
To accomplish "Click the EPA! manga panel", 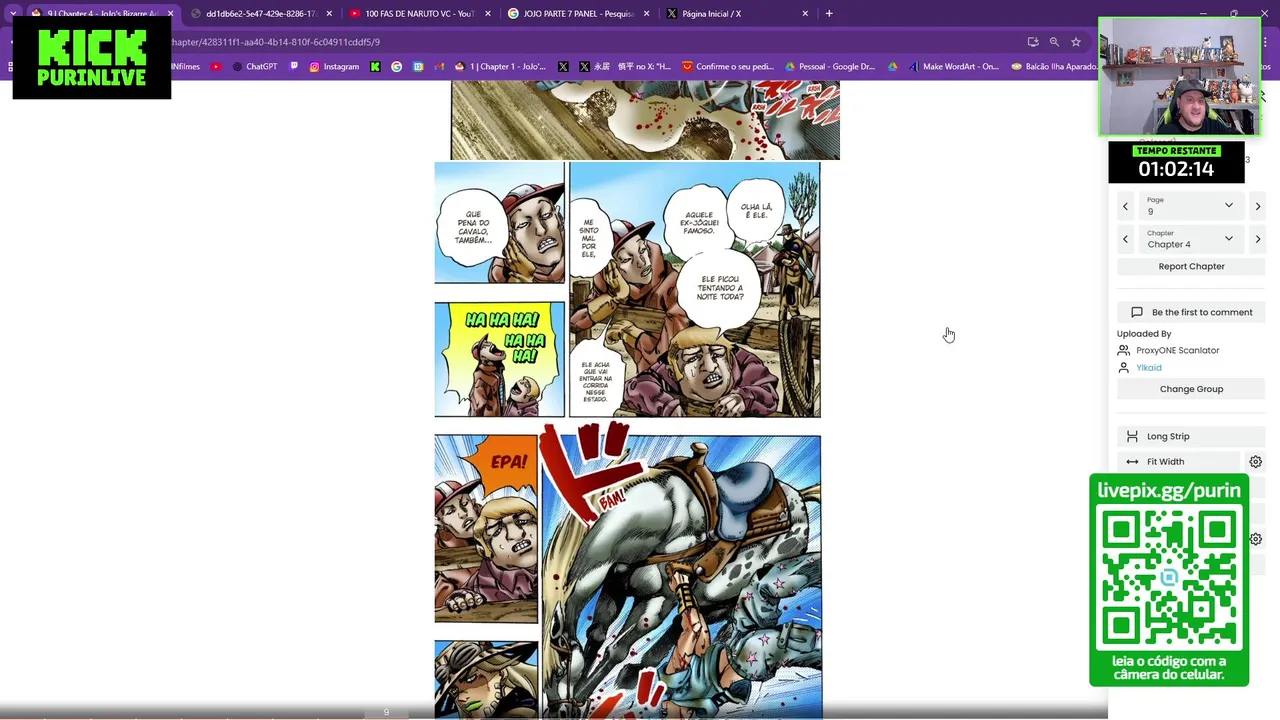I will (x=486, y=529).
